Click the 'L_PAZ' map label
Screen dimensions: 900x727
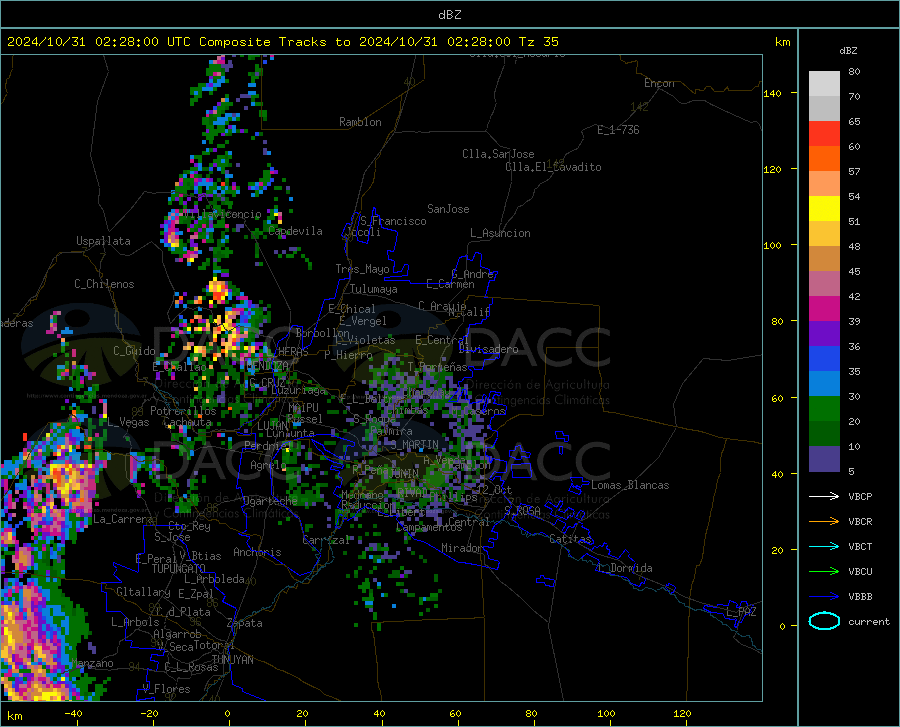741,612
